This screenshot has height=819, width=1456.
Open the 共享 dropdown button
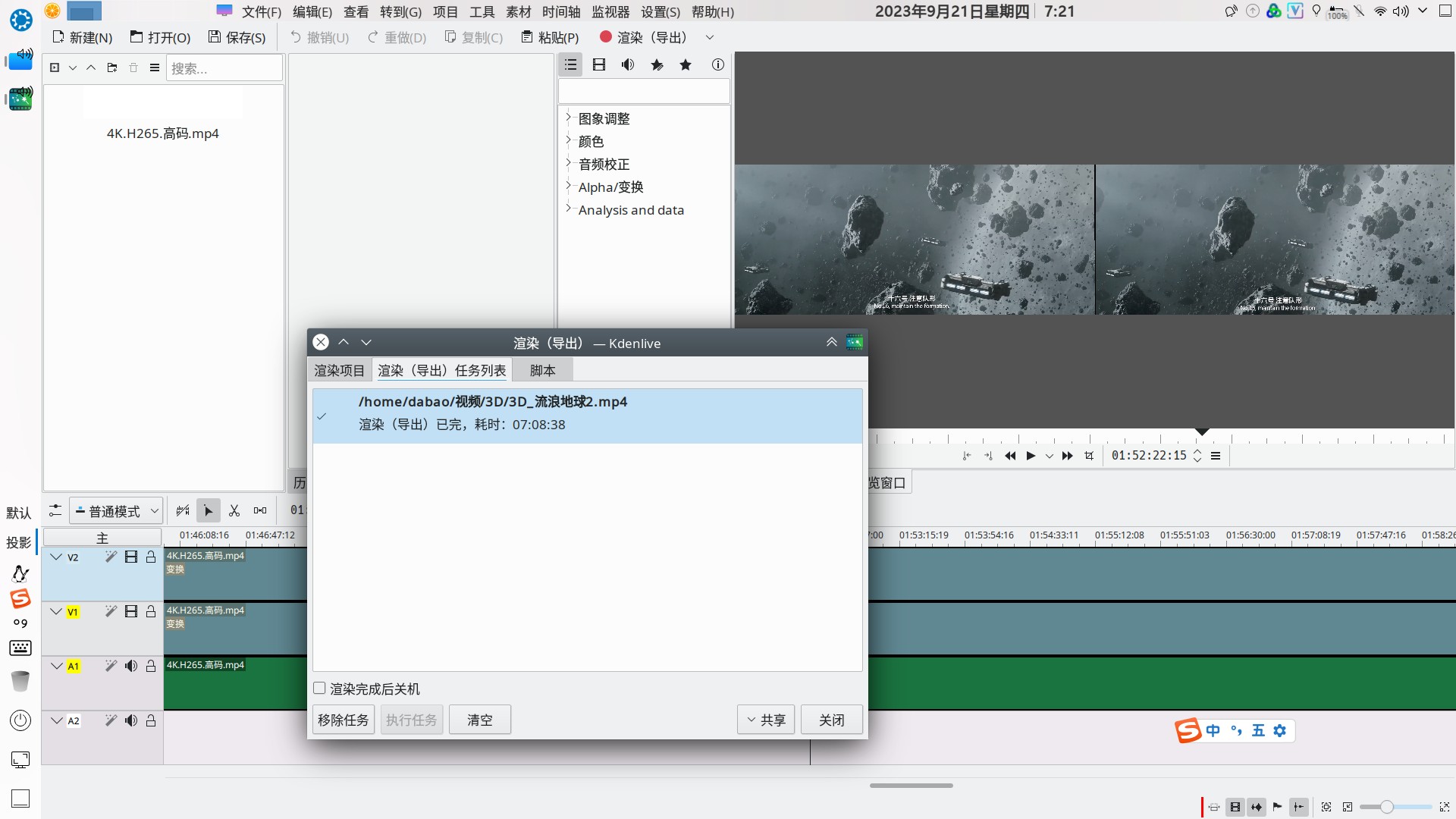pyautogui.click(x=766, y=720)
